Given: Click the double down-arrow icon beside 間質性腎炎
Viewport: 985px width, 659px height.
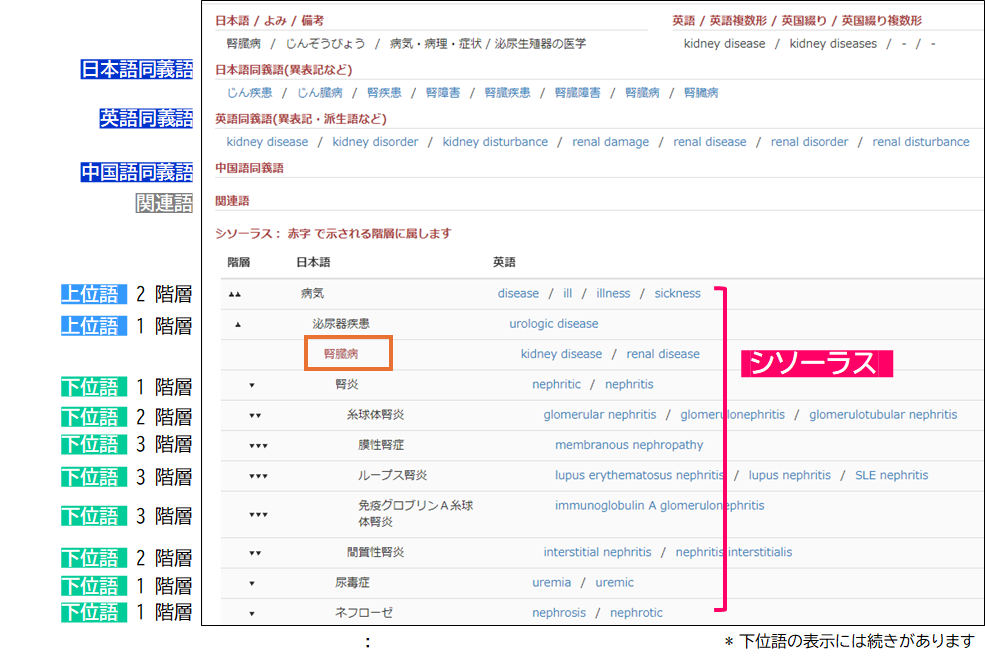Looking at the screenshot, I should tap(255, 553).
